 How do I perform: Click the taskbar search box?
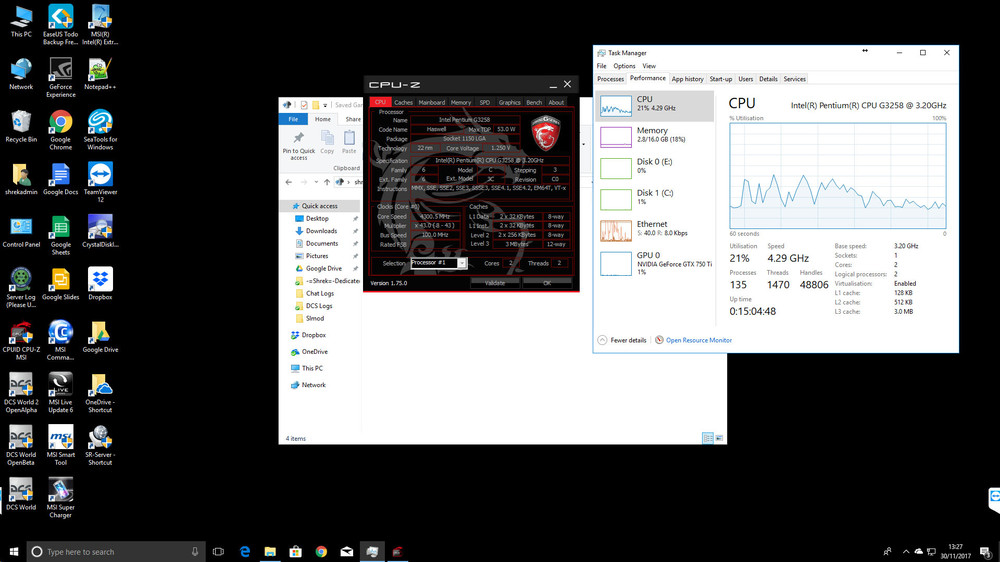click(x=116, y=552)
